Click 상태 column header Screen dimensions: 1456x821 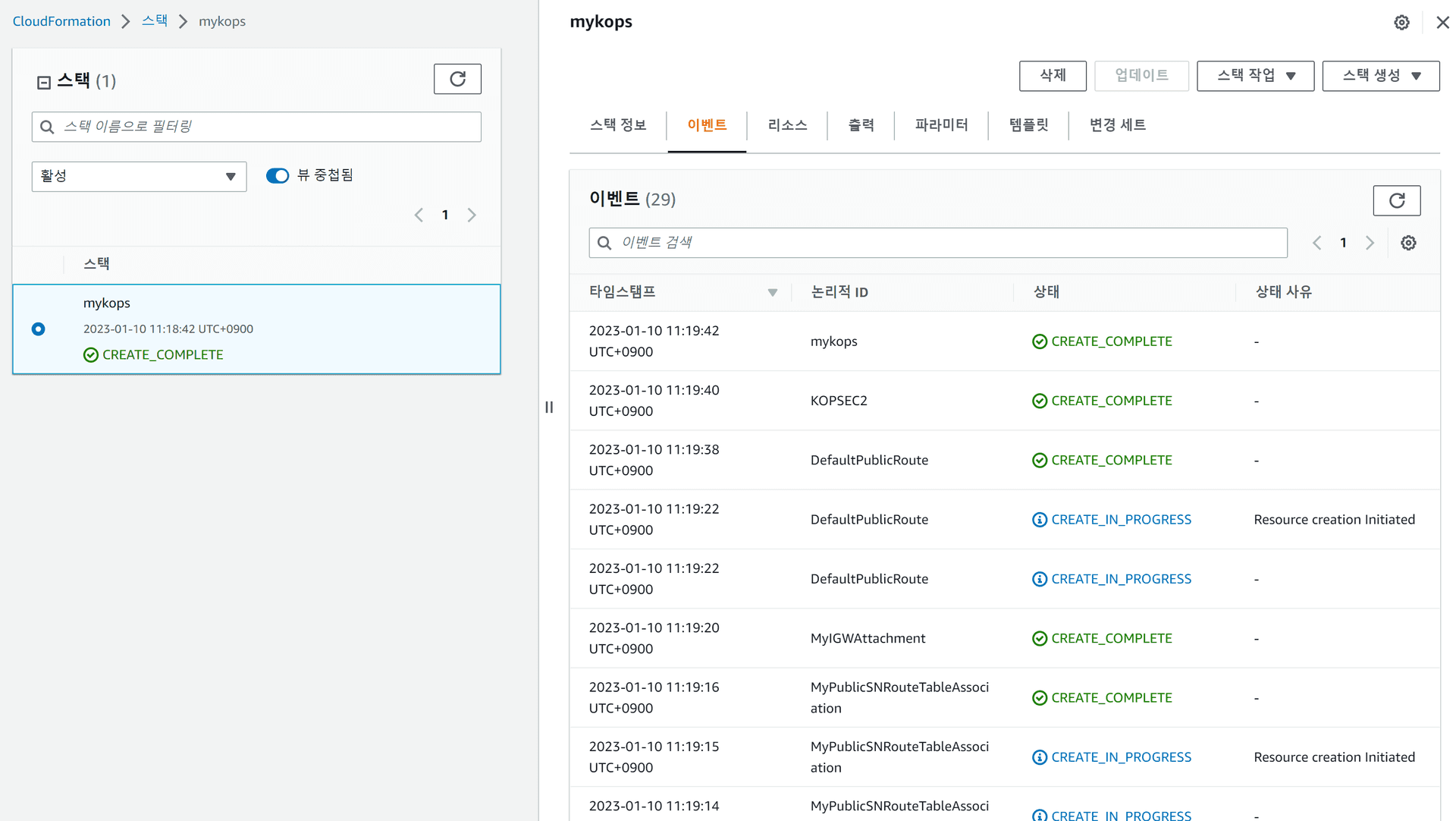click(x=1046, y=292)
